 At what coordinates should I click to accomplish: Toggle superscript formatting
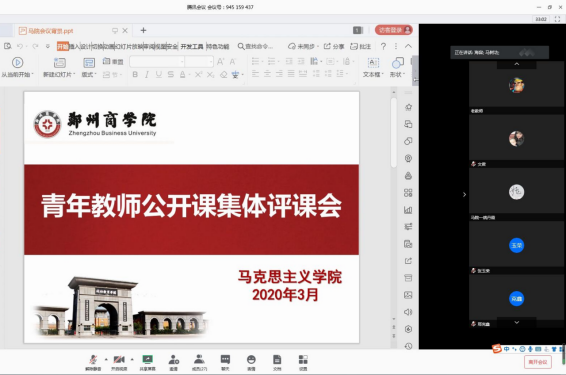click(199, 74)
